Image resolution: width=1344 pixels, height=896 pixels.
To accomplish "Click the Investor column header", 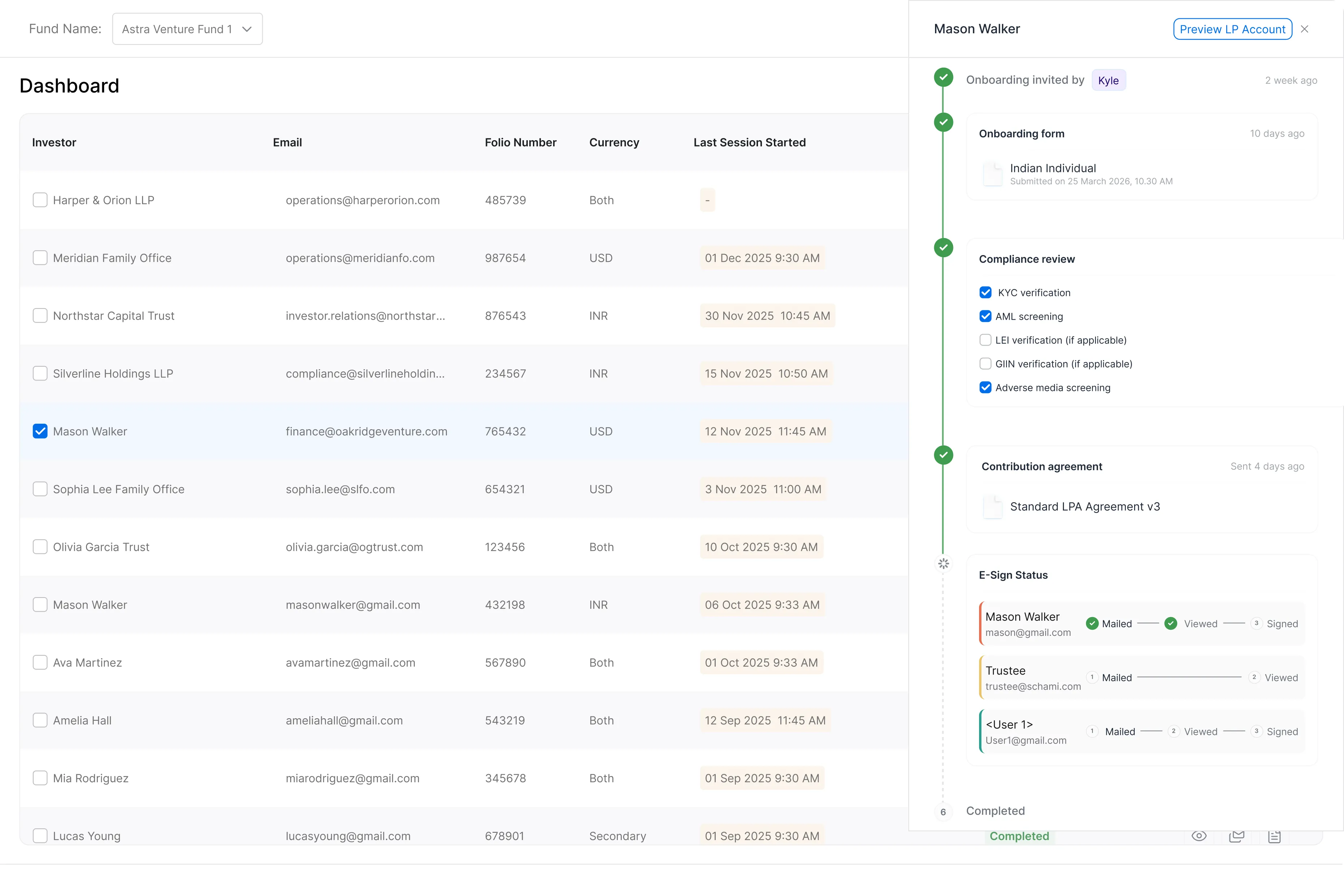I will click(54, 142).
